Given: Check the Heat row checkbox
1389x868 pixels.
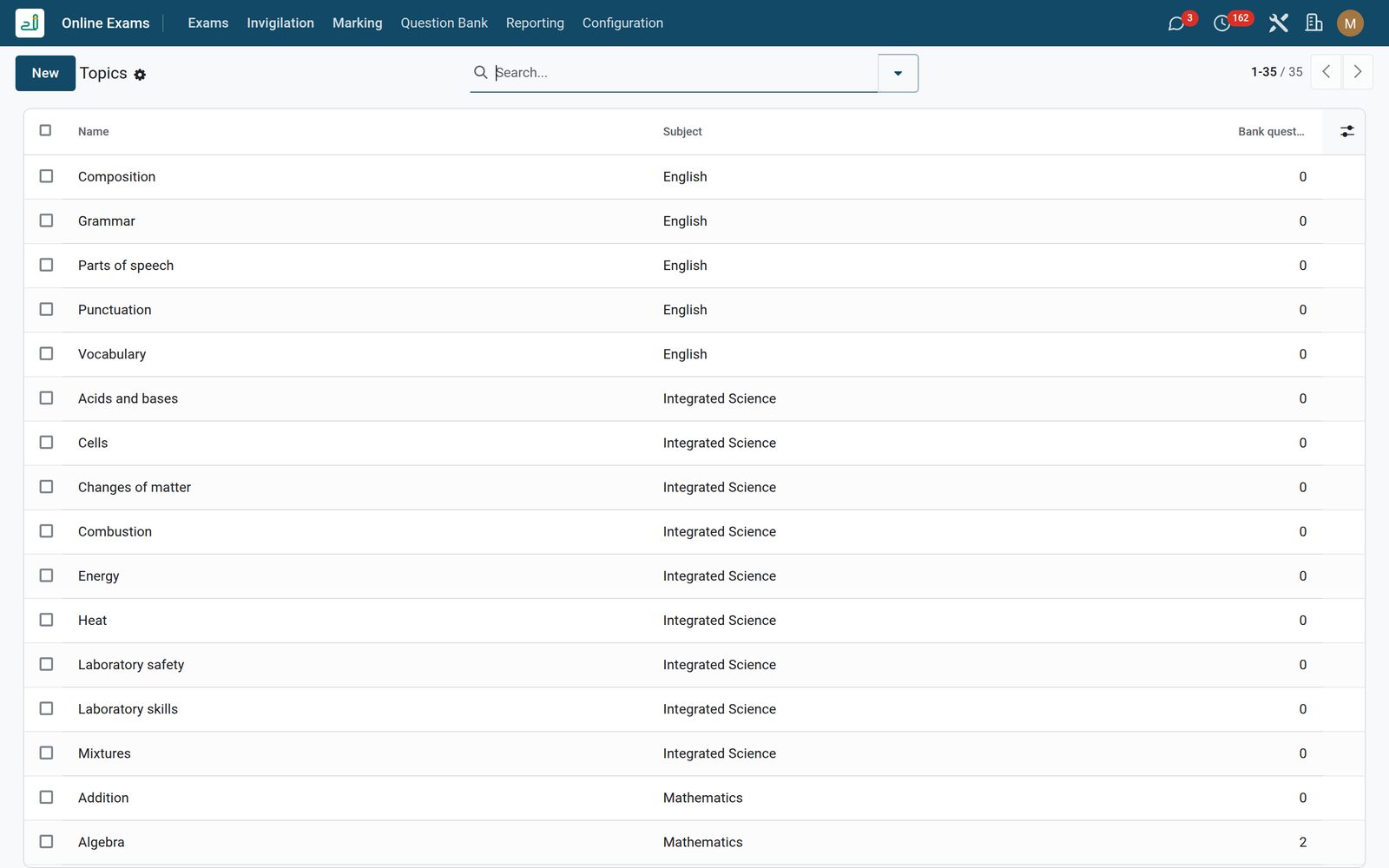Looking at the screenshot, I should (46, 619).
